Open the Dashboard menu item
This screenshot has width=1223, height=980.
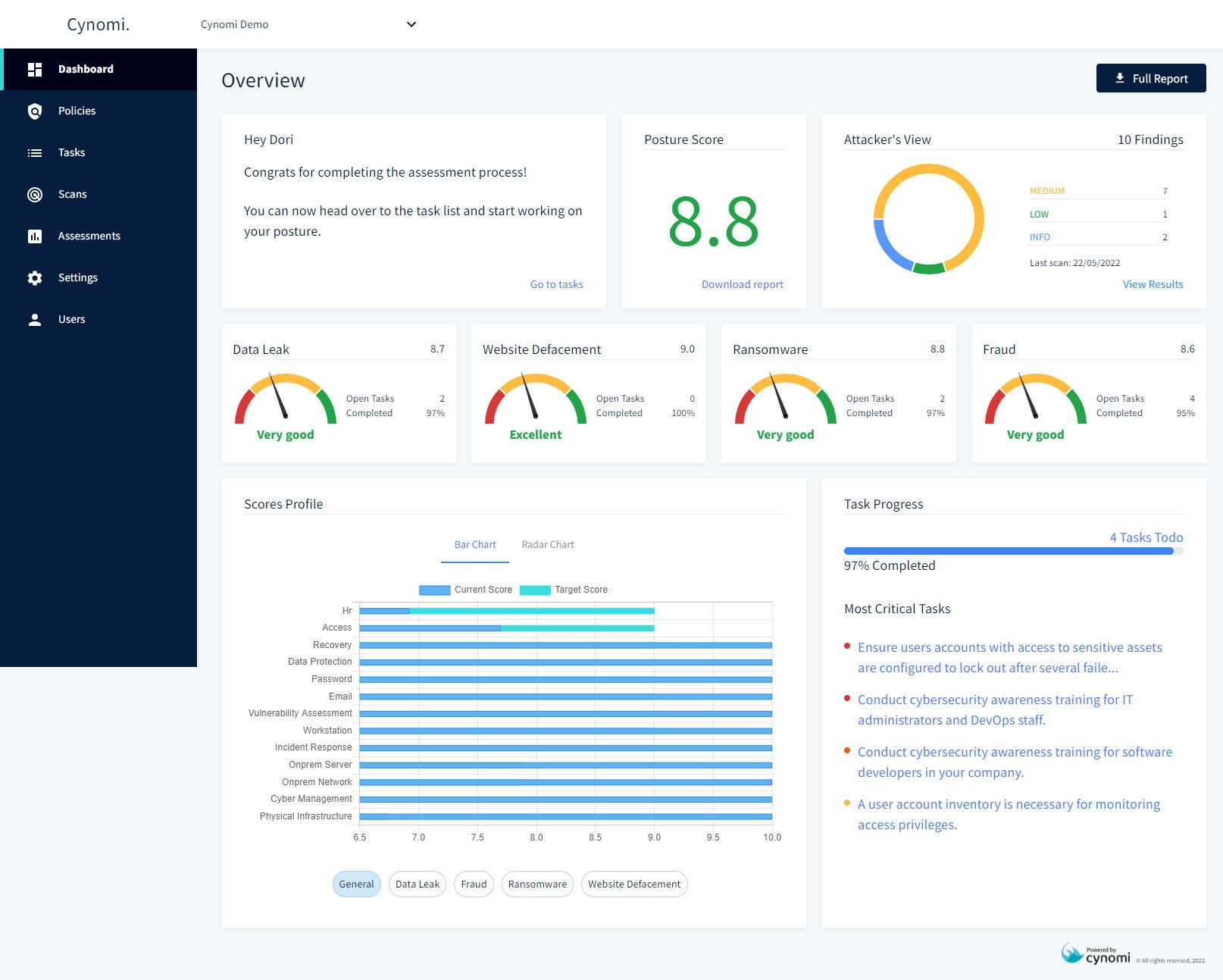(99, 69)
